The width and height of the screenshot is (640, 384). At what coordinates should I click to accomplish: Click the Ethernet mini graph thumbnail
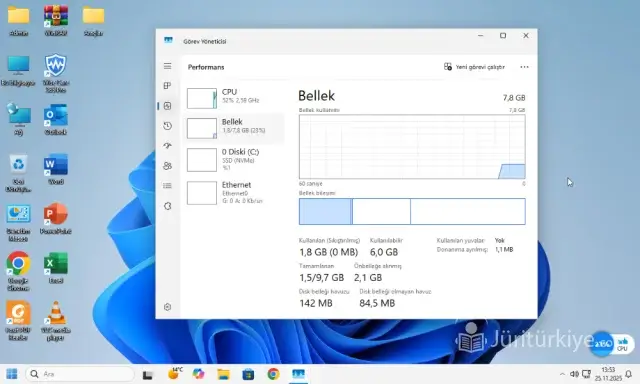coord(202,193)
